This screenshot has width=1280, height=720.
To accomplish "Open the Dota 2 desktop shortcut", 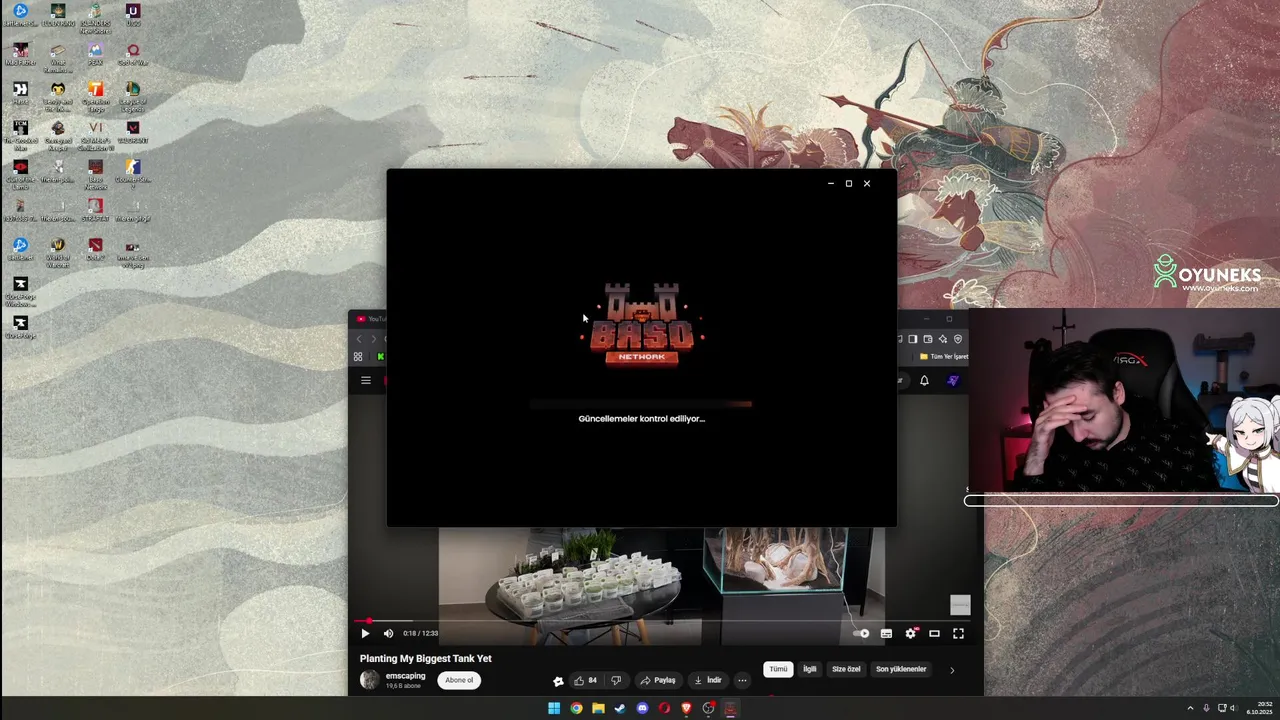I will (95, 250).
